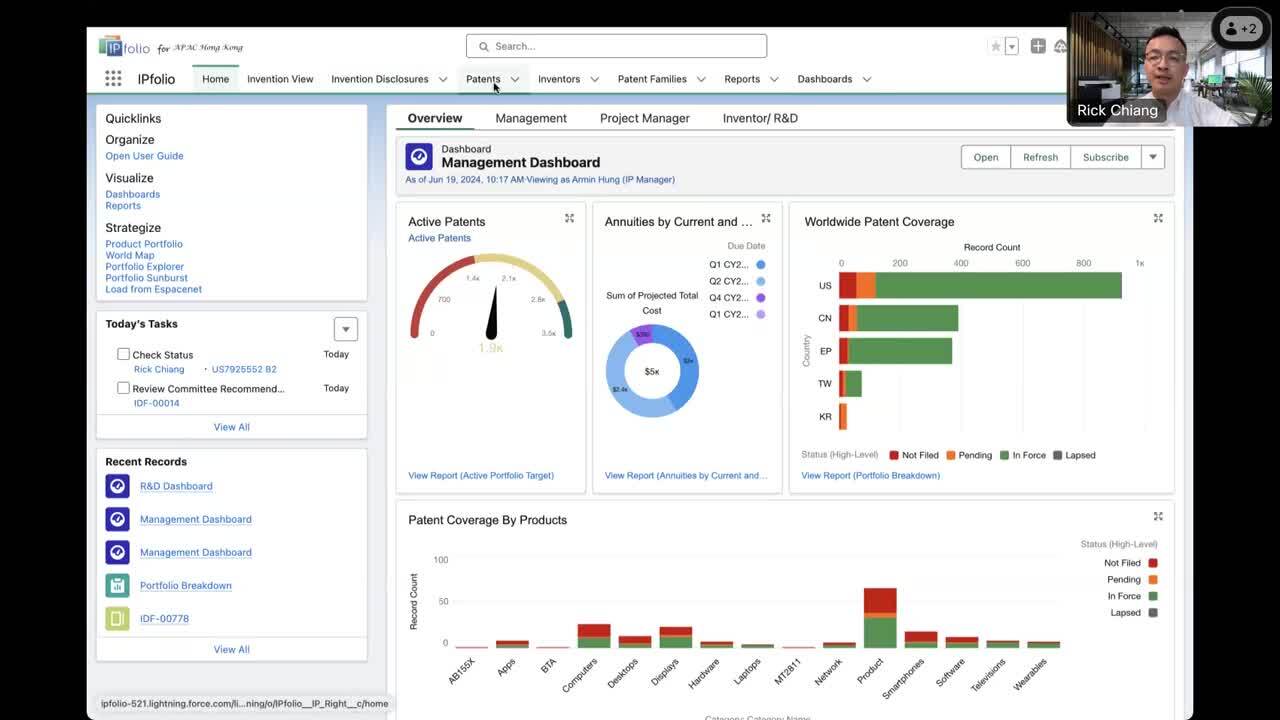
Task: Click the Search input field
Action: click(616, 46)
